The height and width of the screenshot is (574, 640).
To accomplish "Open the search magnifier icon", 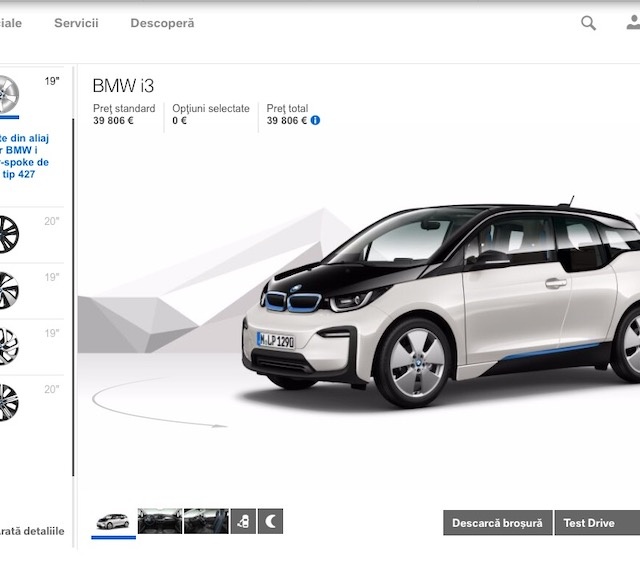I will point(588,23).
